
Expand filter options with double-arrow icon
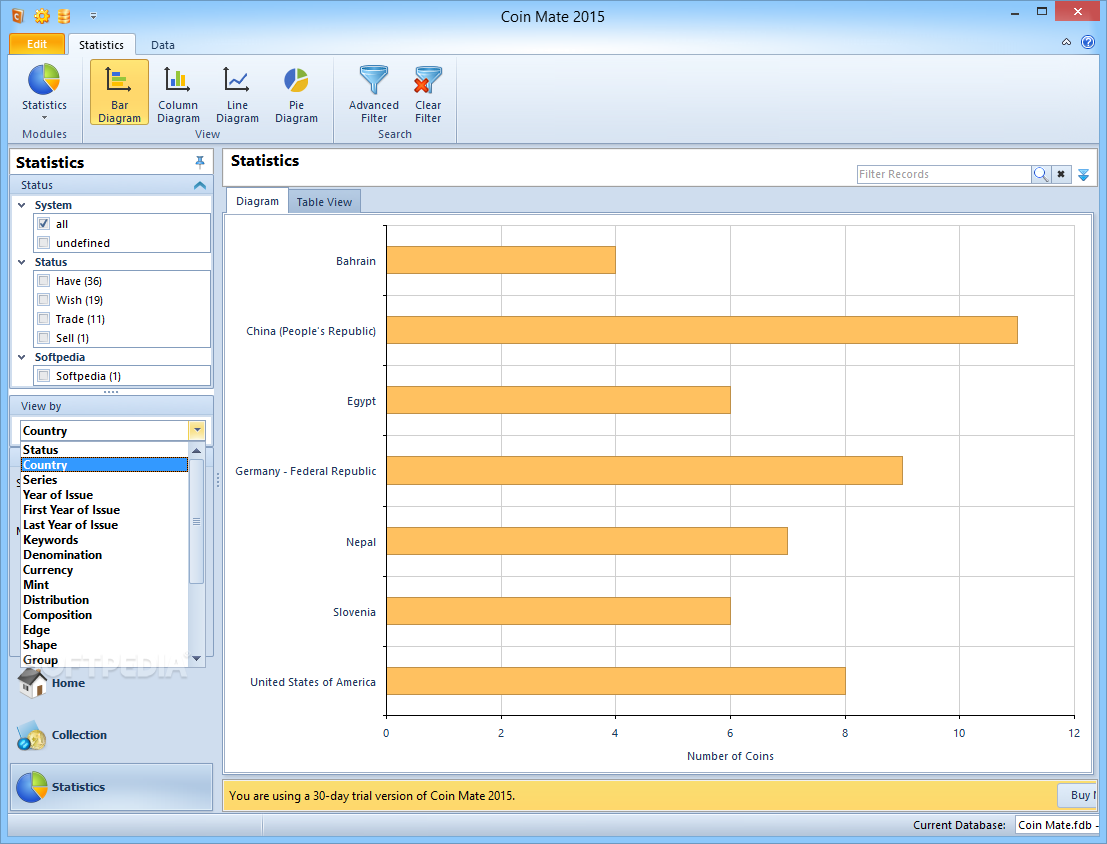pyautogui.click(x=1083, y=174)
